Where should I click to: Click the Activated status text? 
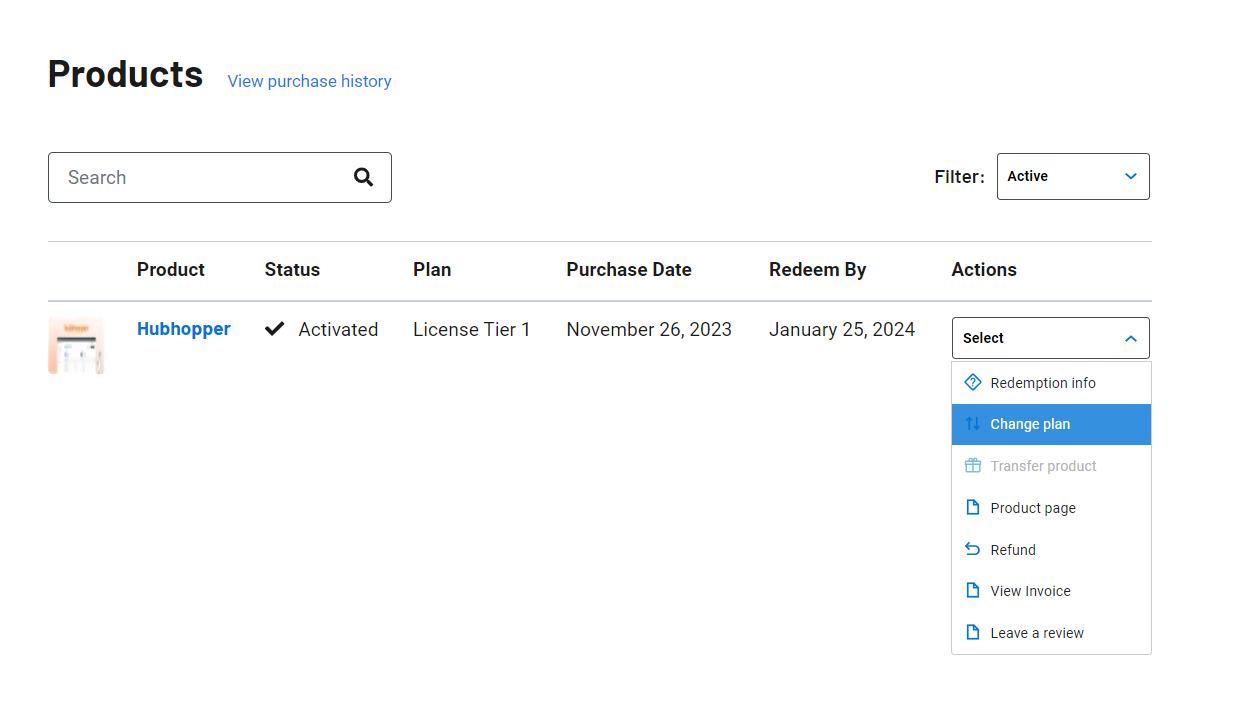tap(338, 329)
